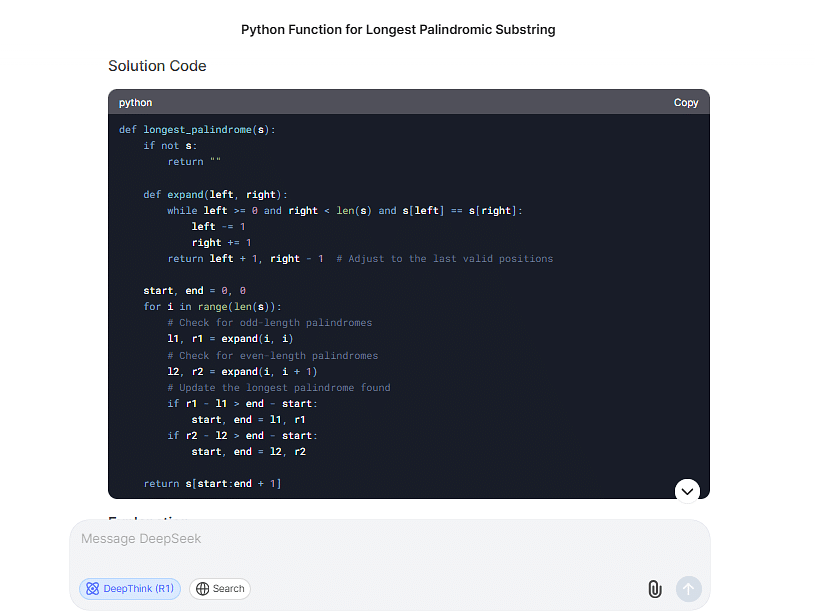Click the DeepSeek logo inside the DeepThink chip
Viewport: 815px width, 616px height.
pyautogui.click(x=92, y=589)
